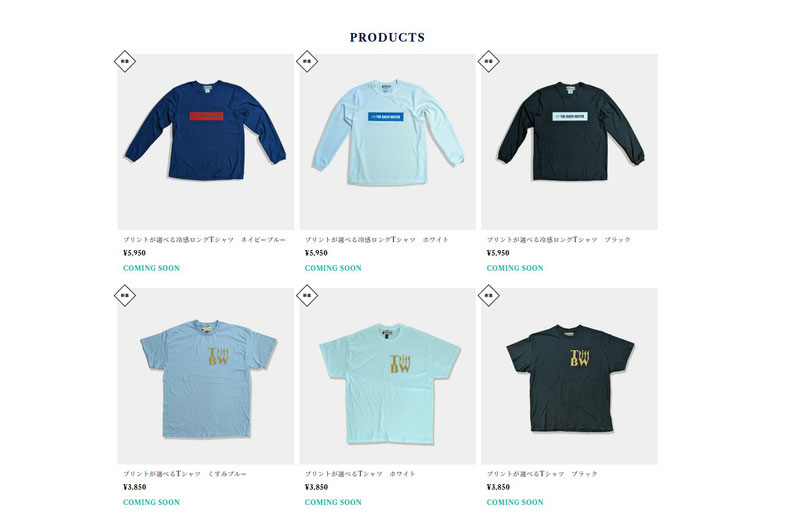Click the diamond badge on black long-sleeve shirt
Viewport: 790px width, 516px height.
(488, 61)
